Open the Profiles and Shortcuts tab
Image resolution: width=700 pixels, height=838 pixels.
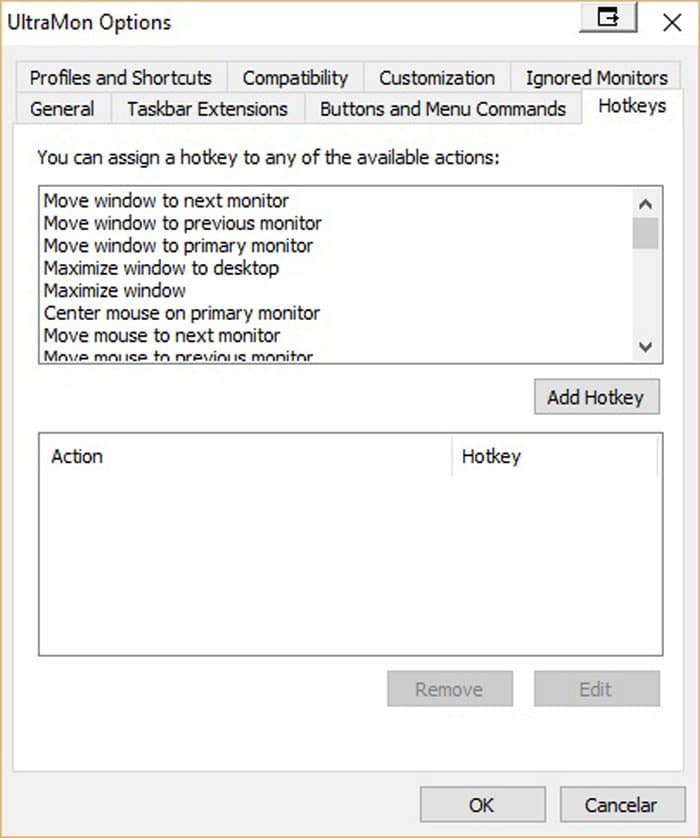tap(121, 77)
